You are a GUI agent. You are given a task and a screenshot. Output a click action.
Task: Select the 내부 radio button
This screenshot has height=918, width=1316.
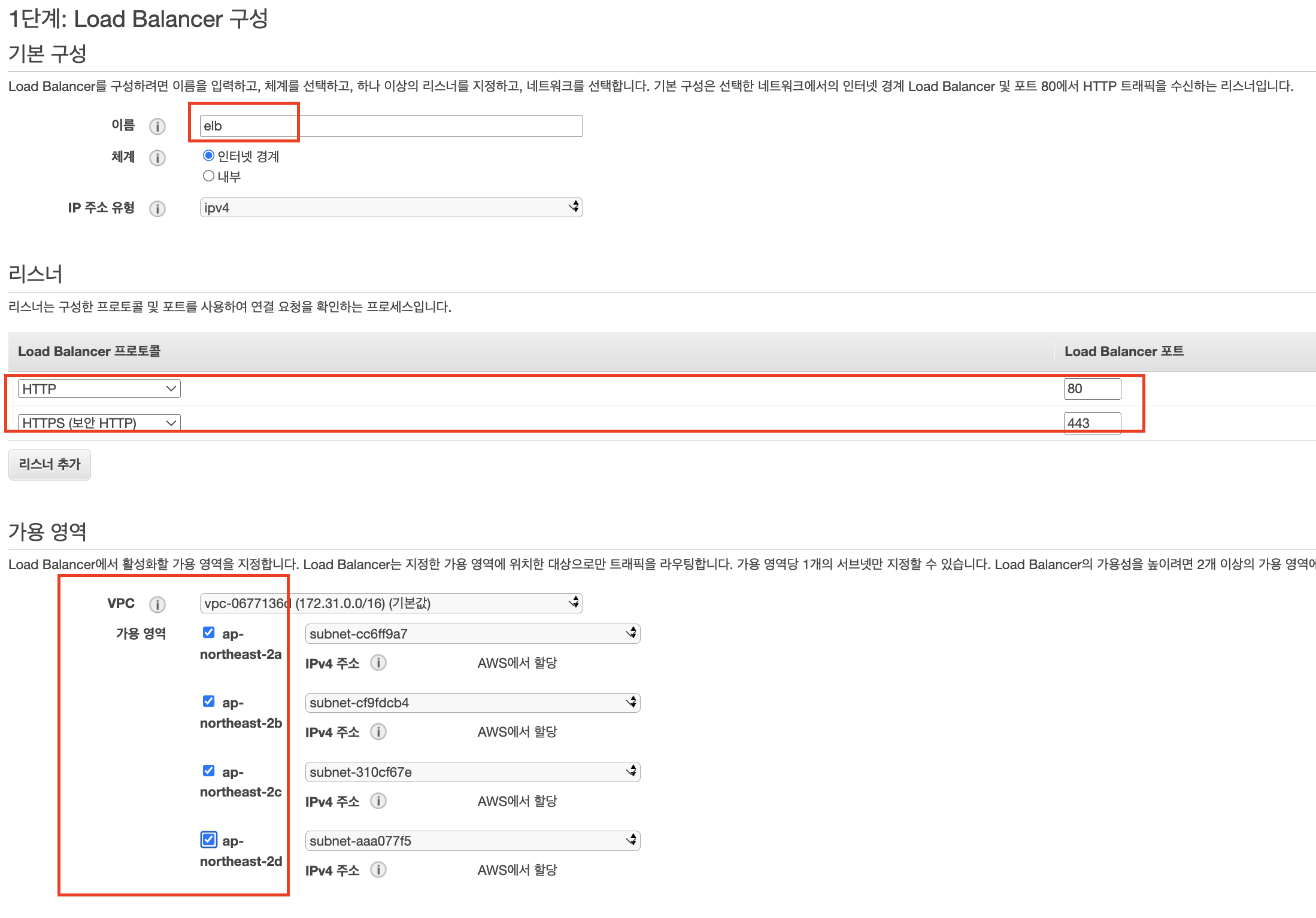click(x=208, y=176)
